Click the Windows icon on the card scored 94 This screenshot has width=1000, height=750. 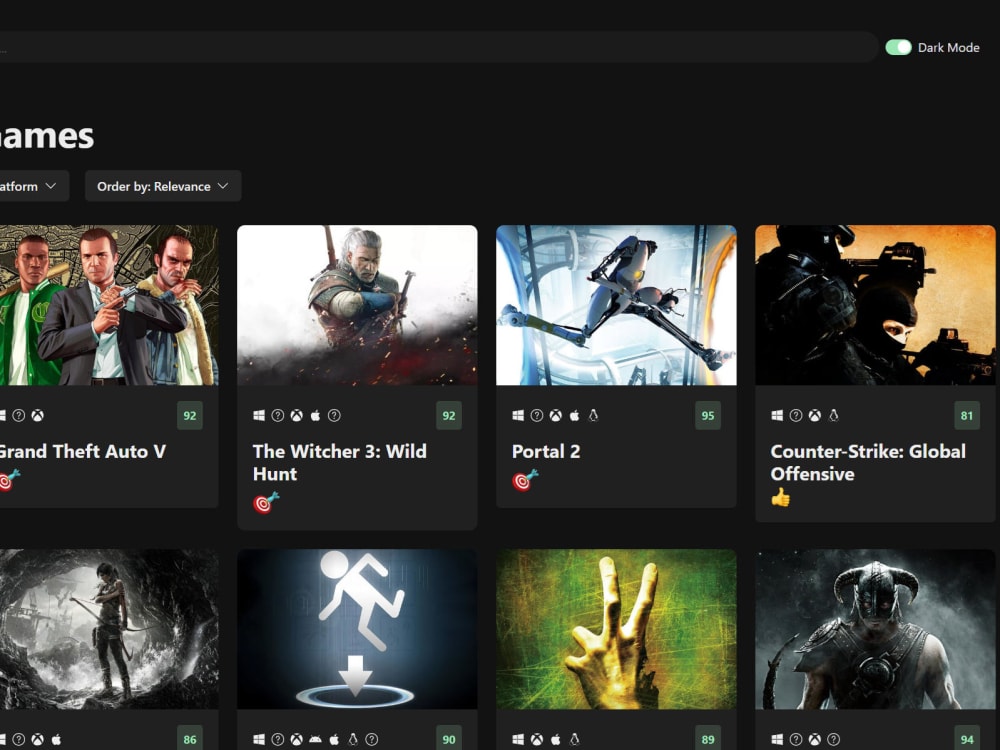777,740
